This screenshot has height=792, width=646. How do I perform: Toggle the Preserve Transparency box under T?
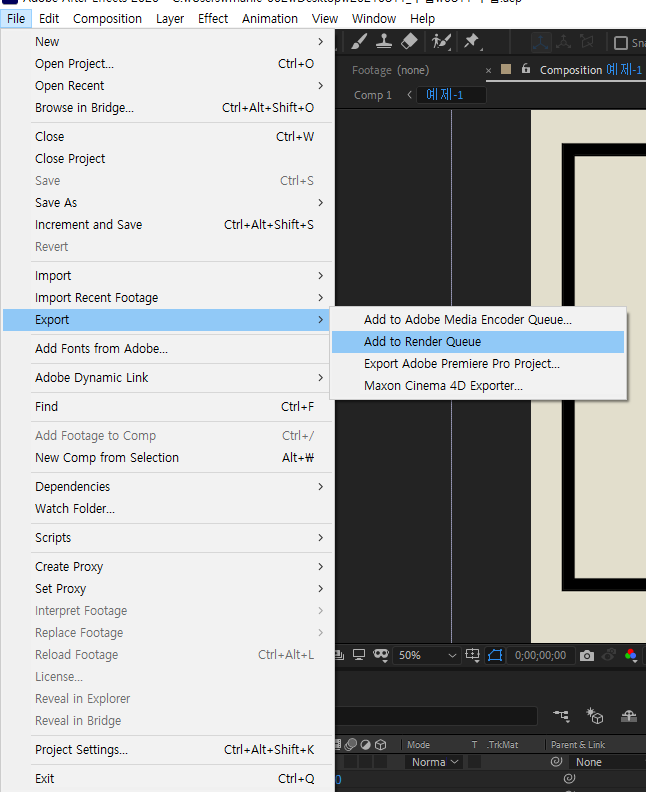pyautogui.click(x=474, y=761)
